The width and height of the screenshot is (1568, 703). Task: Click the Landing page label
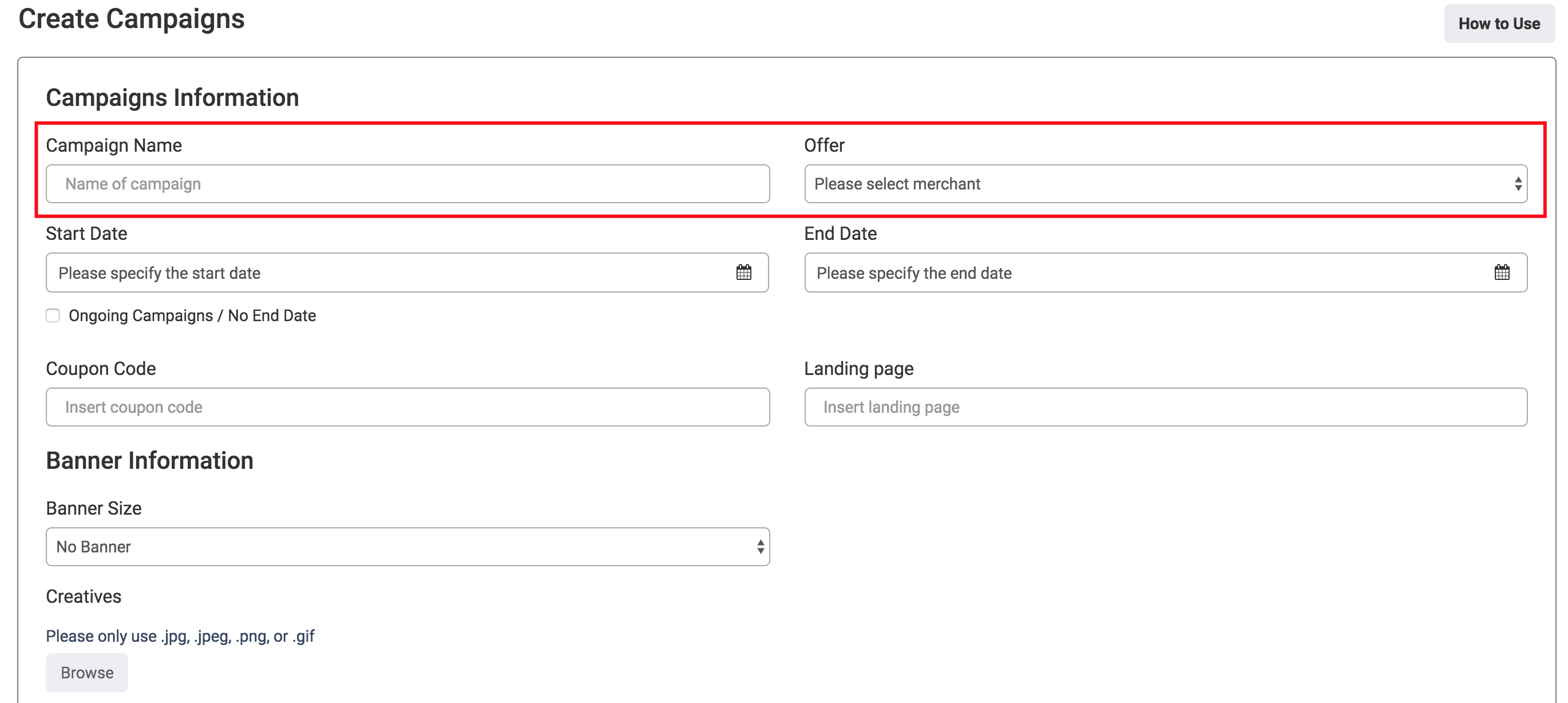(x=859, y=369)
